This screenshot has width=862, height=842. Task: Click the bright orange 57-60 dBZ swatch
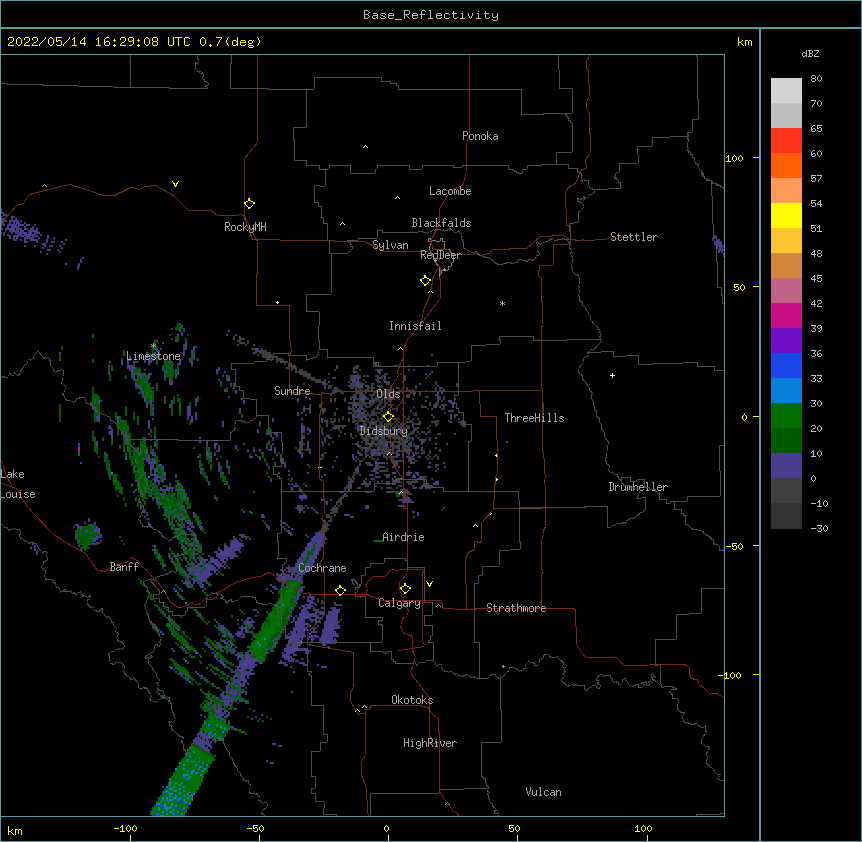click(786, 165)
